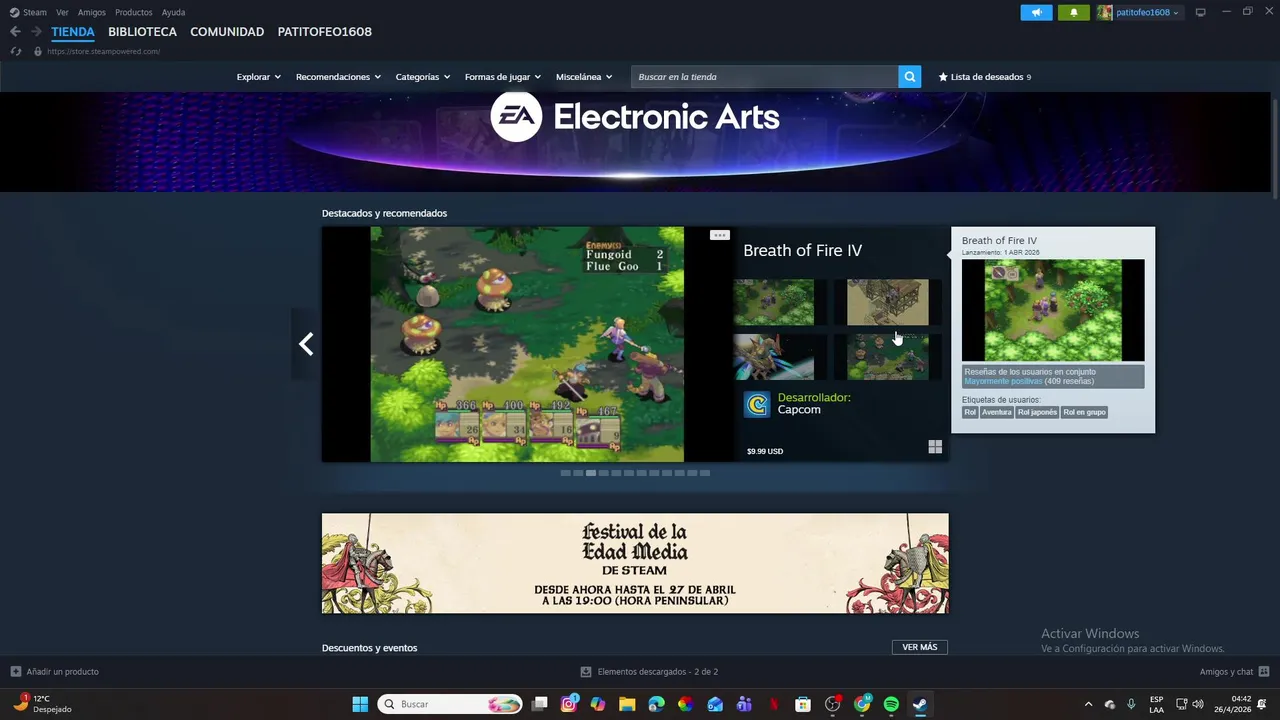Open Lista de deseados

[x=985, y=77]
